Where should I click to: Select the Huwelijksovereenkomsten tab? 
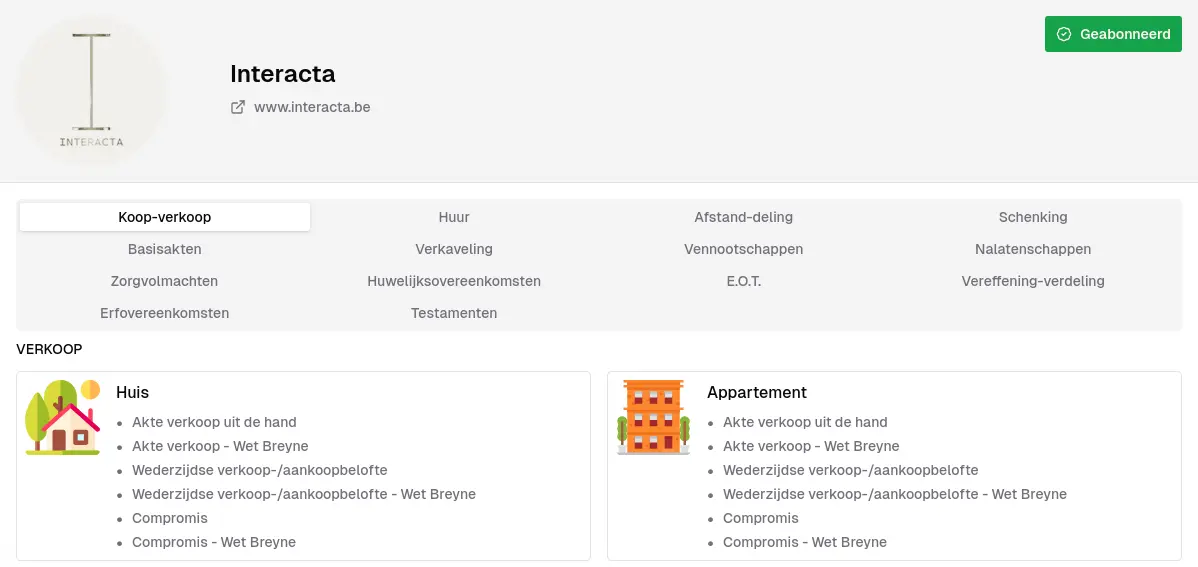(x=454, y=281)
